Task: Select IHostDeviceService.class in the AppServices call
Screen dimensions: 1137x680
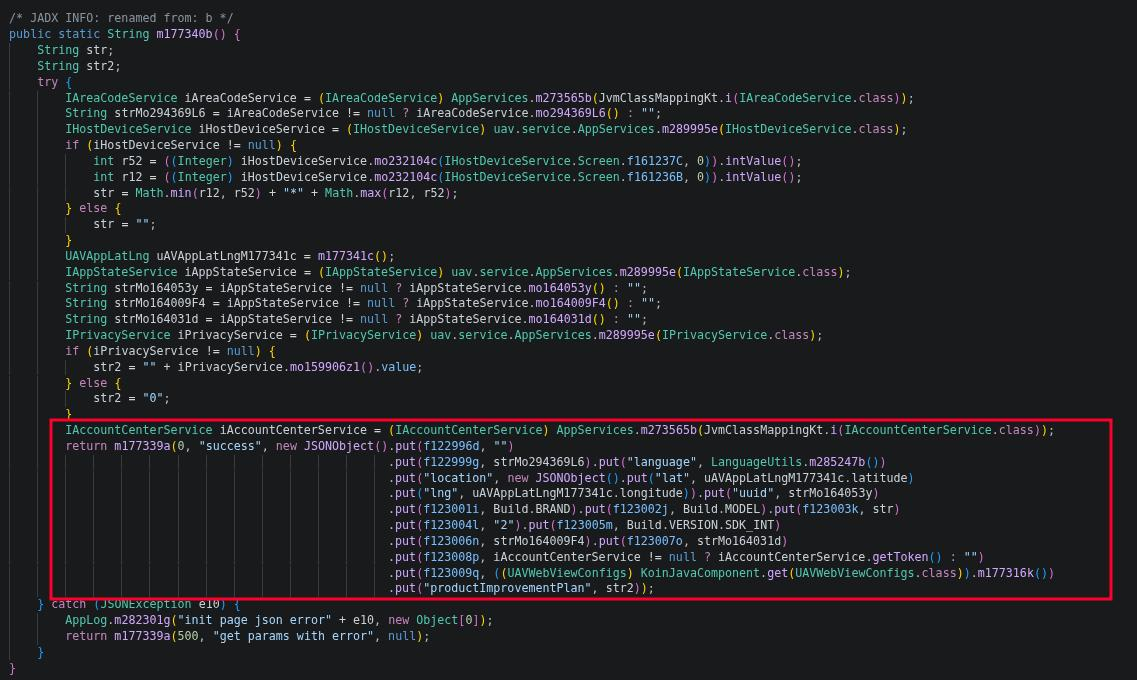Action: point(809,129)
